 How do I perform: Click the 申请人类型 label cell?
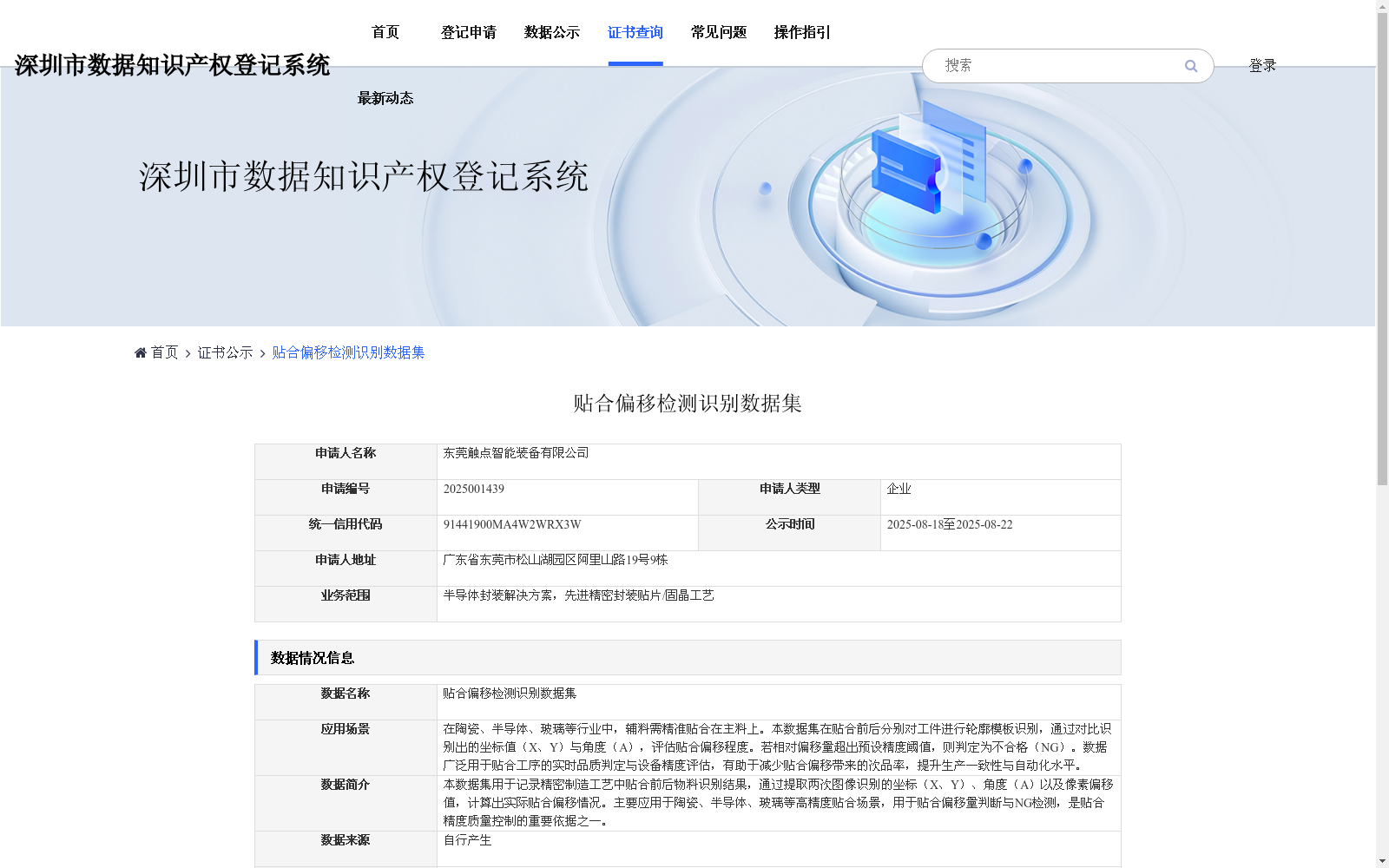(x=790, y=497)
